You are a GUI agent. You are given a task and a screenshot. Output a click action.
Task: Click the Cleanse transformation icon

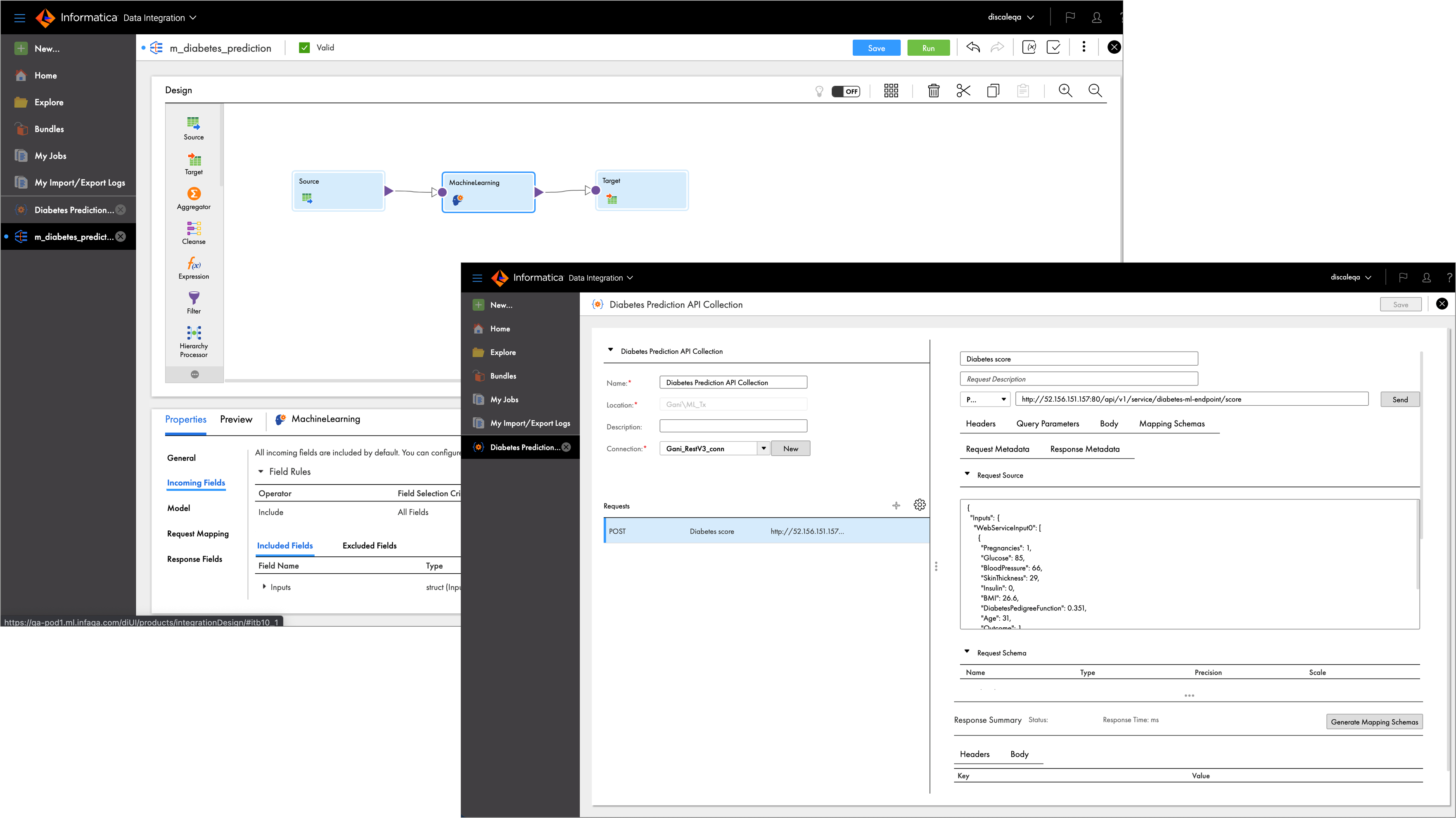[x=194, y=229]
